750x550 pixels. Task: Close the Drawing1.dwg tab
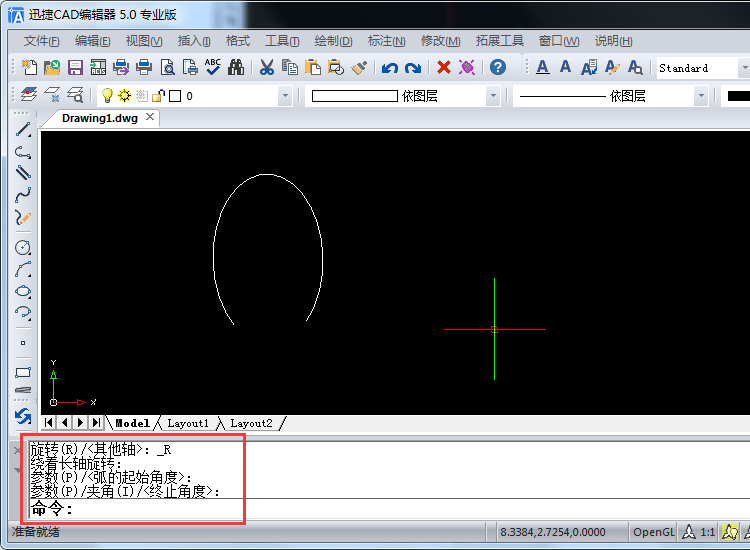tap(150, 117)
